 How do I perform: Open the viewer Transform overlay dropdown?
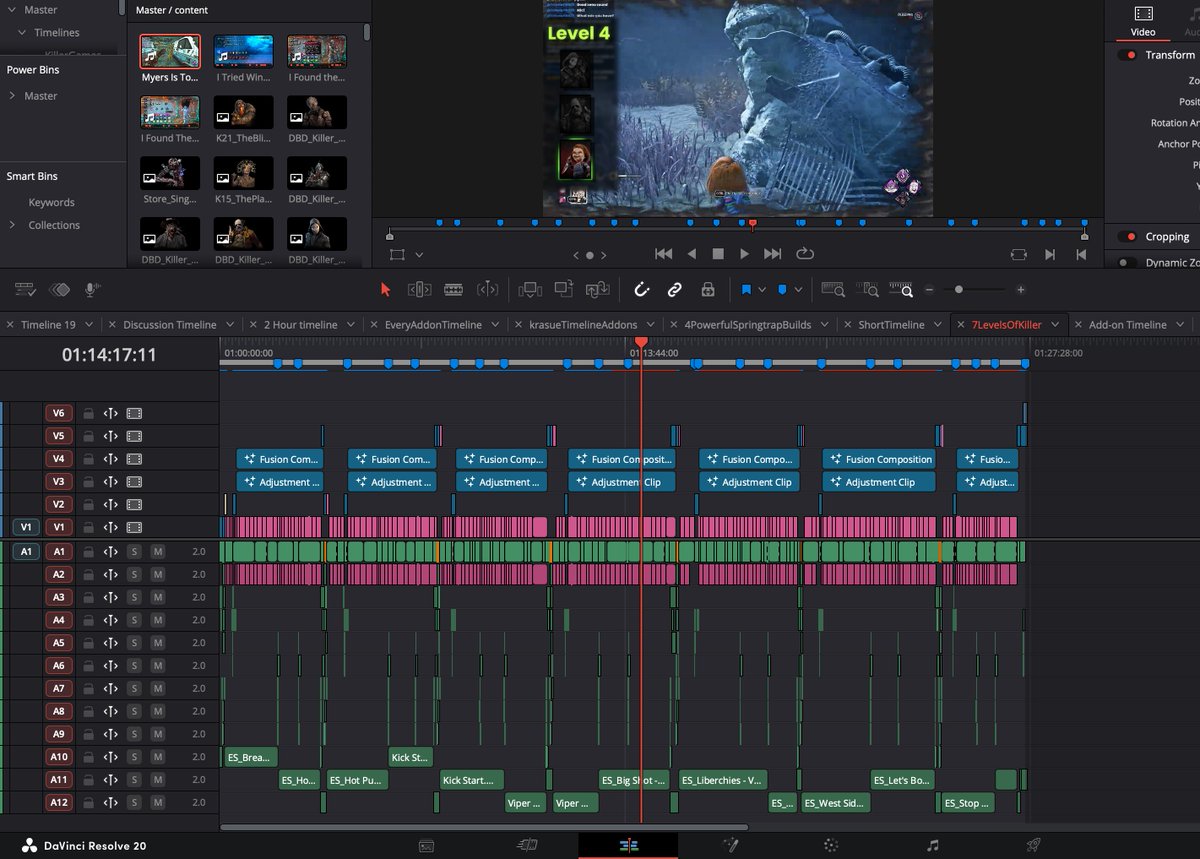point(419,255)
